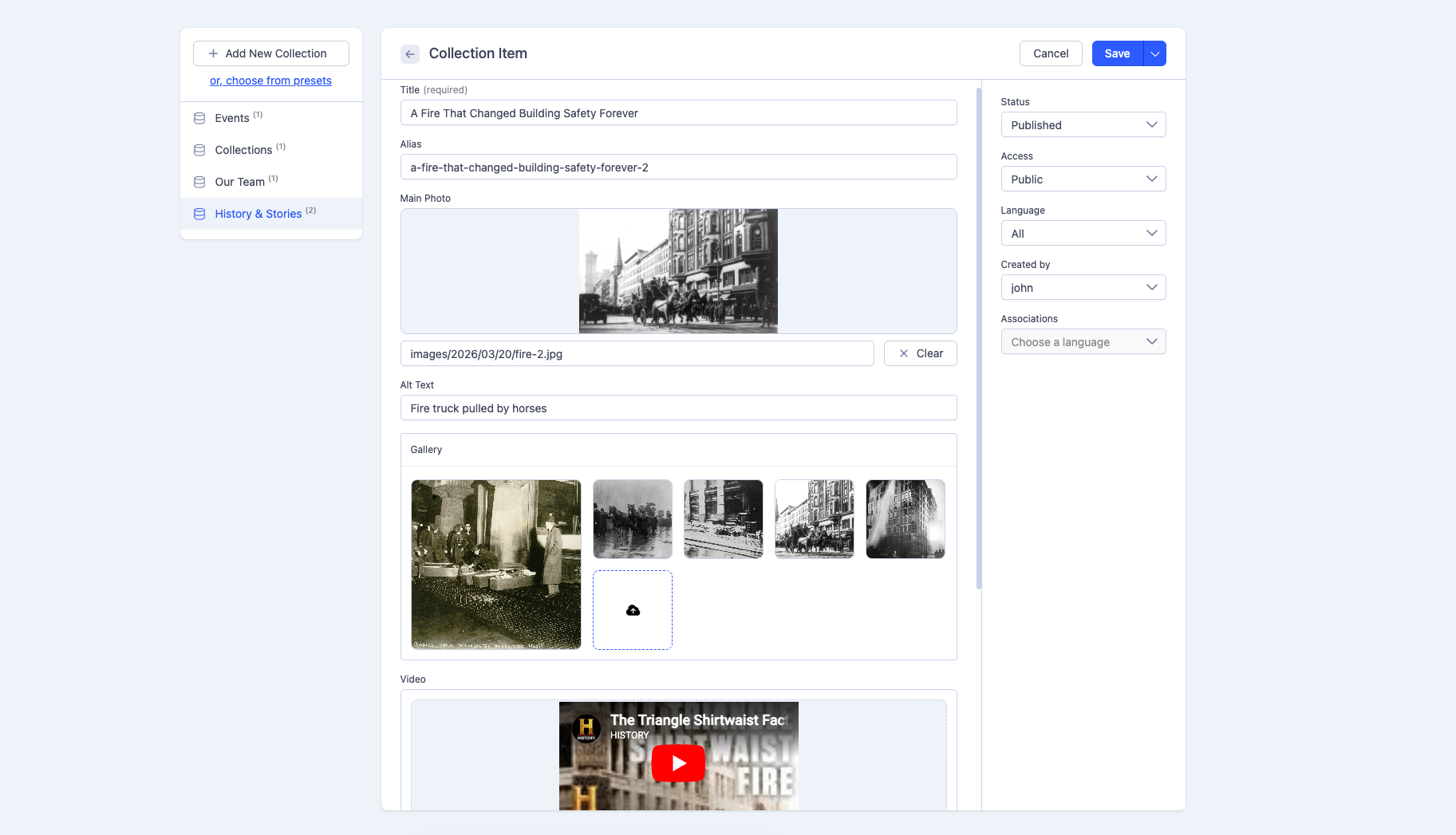The image size is (1456, 835).
Task: Click the Our Team database icon
Action: tap(199, 182)
